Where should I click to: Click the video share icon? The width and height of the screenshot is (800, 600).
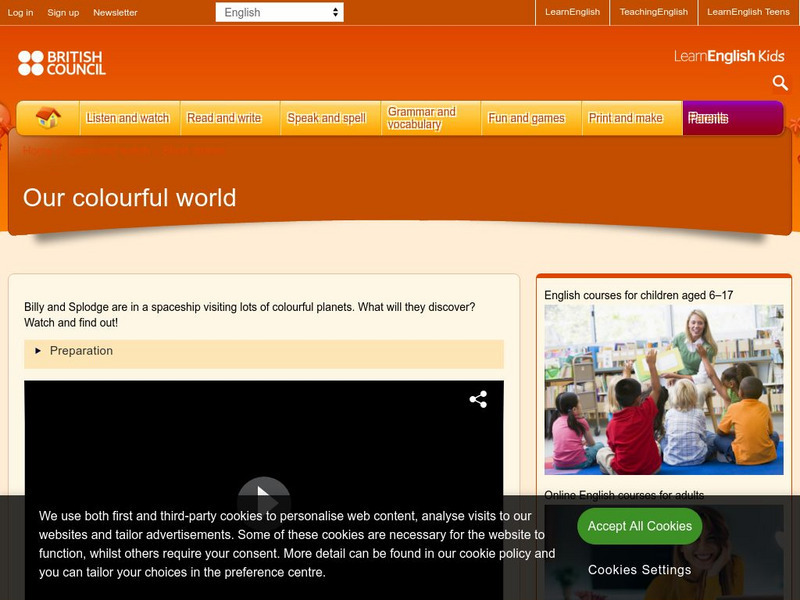point(478,399)
